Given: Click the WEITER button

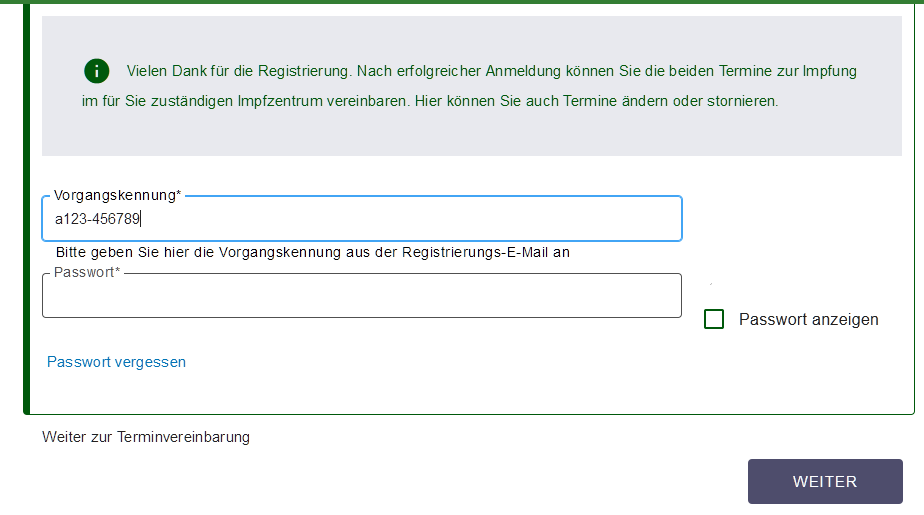Looking at the screenshot, I should (x=825, y=481).
